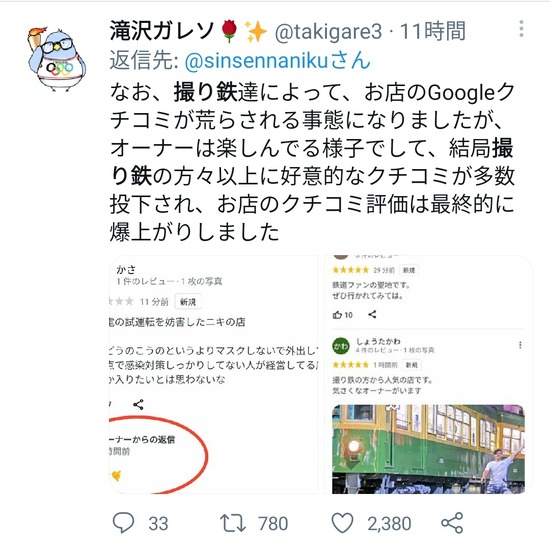Click the 33 replies count
Viewport: 550px width, 550px height.
tap(158, 524)
